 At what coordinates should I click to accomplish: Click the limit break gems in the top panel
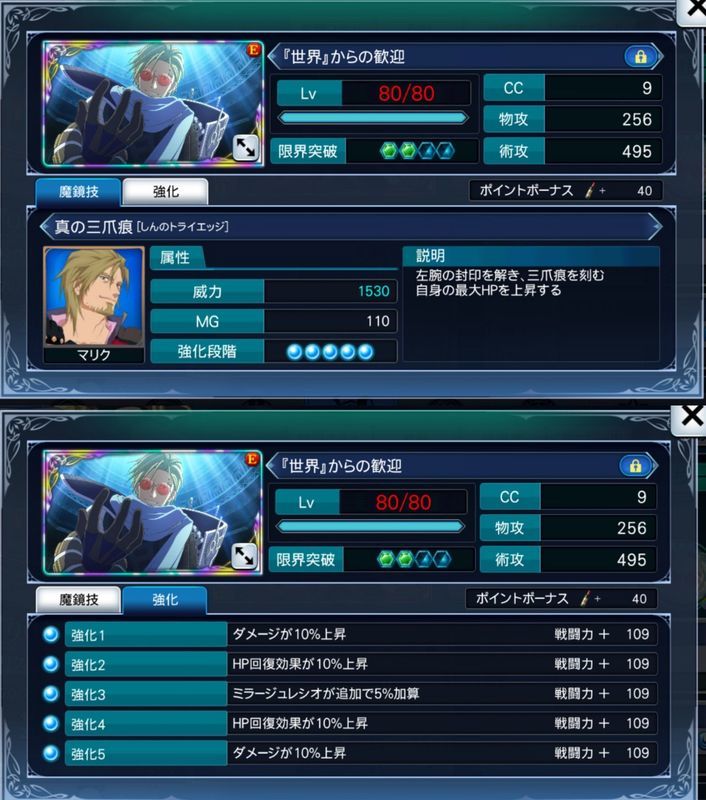(x=417, y=151)
